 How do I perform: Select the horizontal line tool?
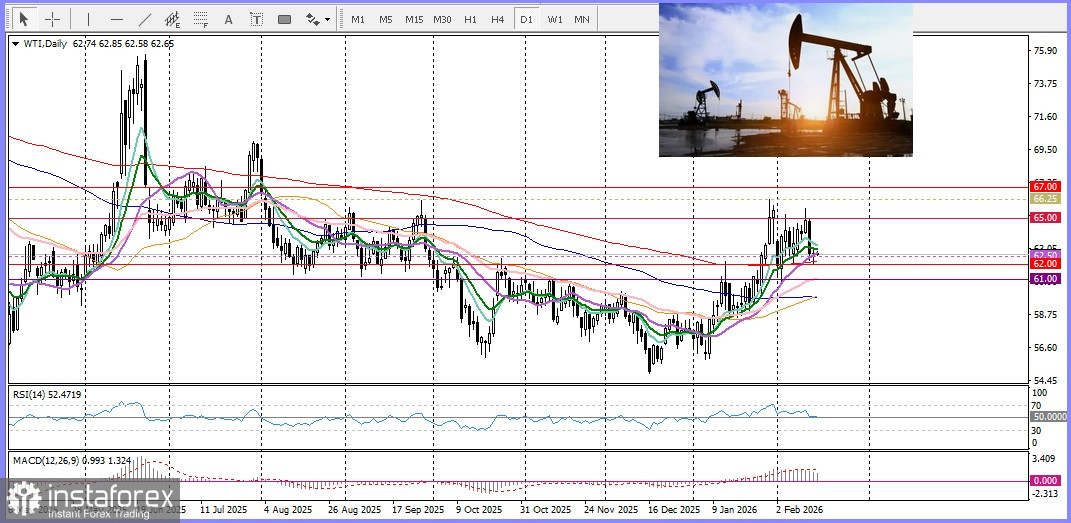coord(116,19)
